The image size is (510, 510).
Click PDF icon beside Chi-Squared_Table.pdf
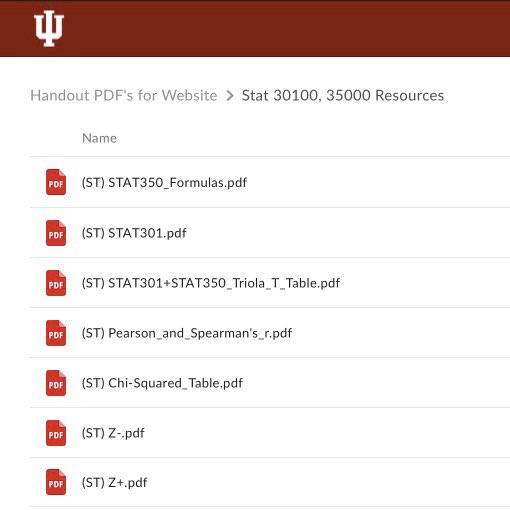click(56, 383)
